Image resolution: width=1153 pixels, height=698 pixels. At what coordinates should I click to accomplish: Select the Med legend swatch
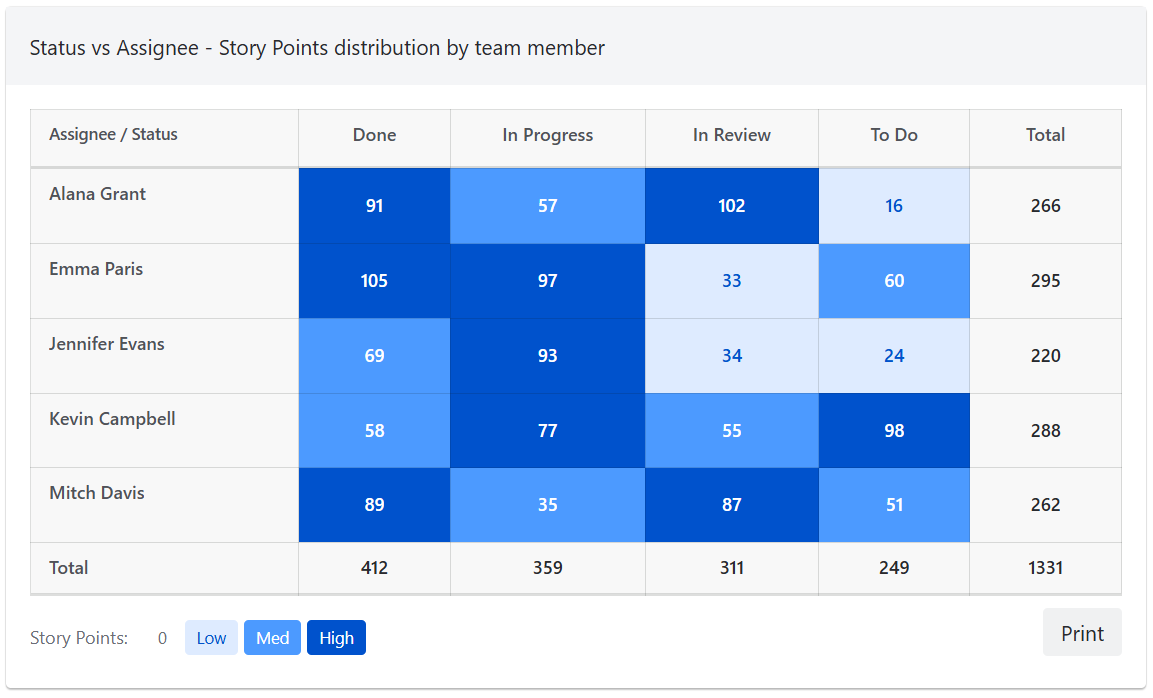272,638
